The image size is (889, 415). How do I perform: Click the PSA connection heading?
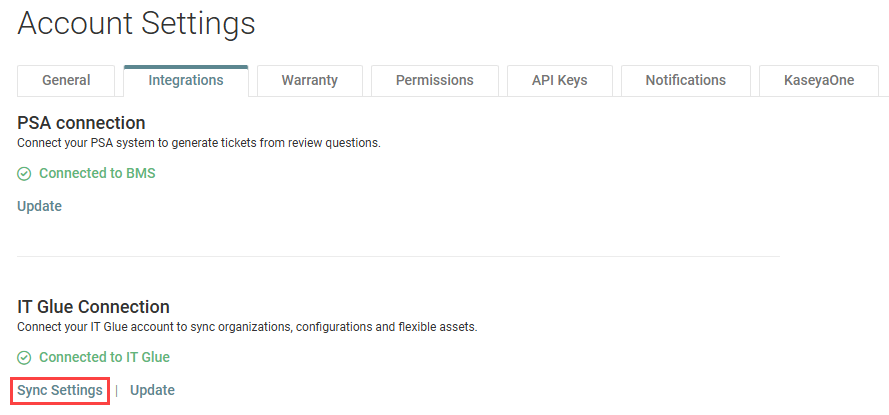(x=82, y=122)
